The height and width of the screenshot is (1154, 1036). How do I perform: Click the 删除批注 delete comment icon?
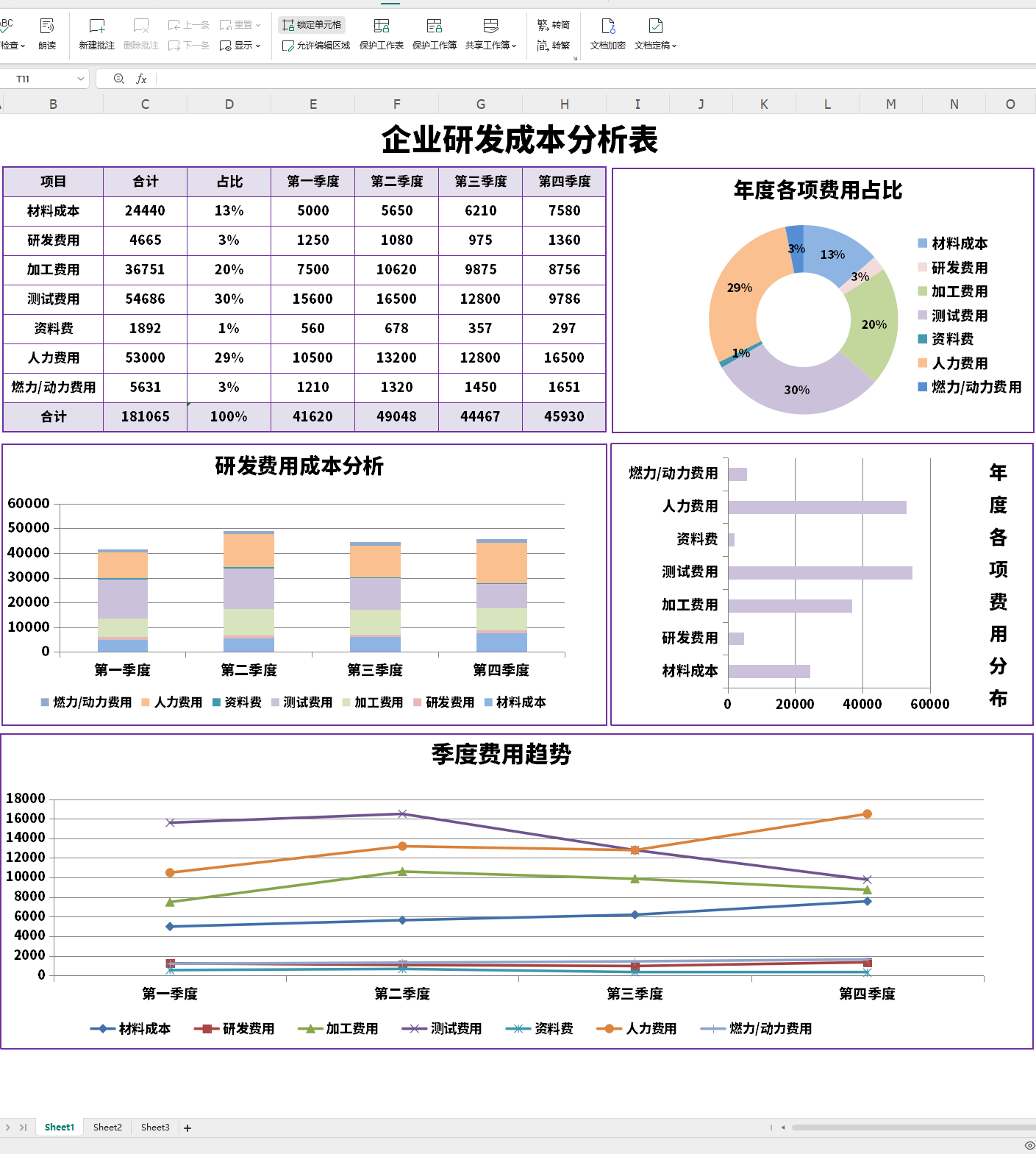click(x=141, y=26)
